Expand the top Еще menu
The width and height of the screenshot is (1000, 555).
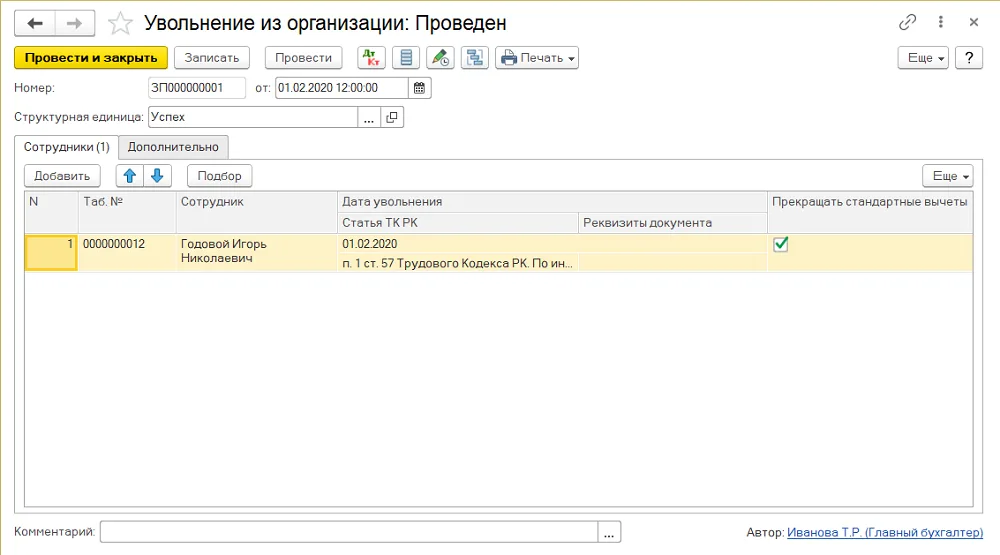[923, 57]
